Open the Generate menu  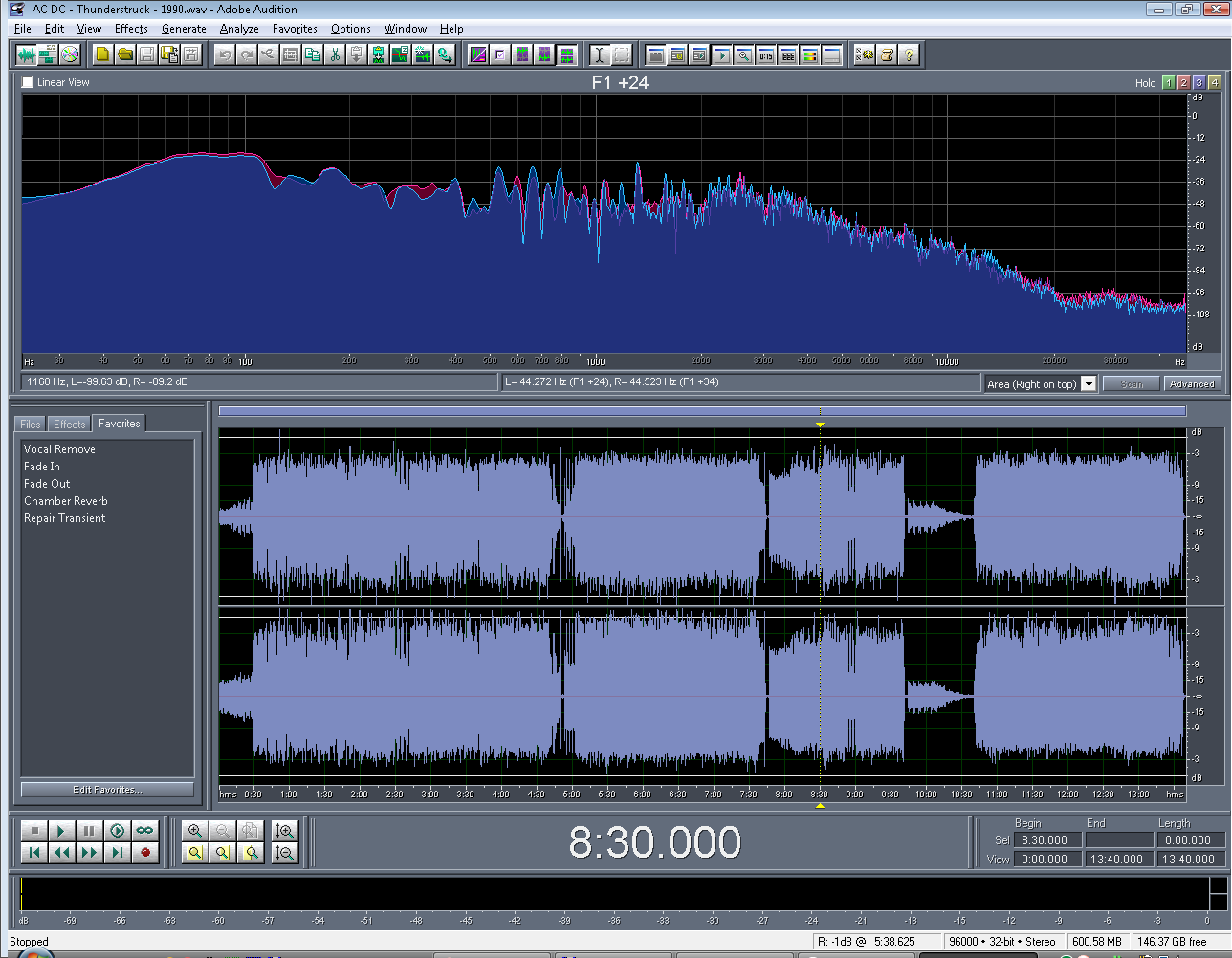click(x=184, y=29)
